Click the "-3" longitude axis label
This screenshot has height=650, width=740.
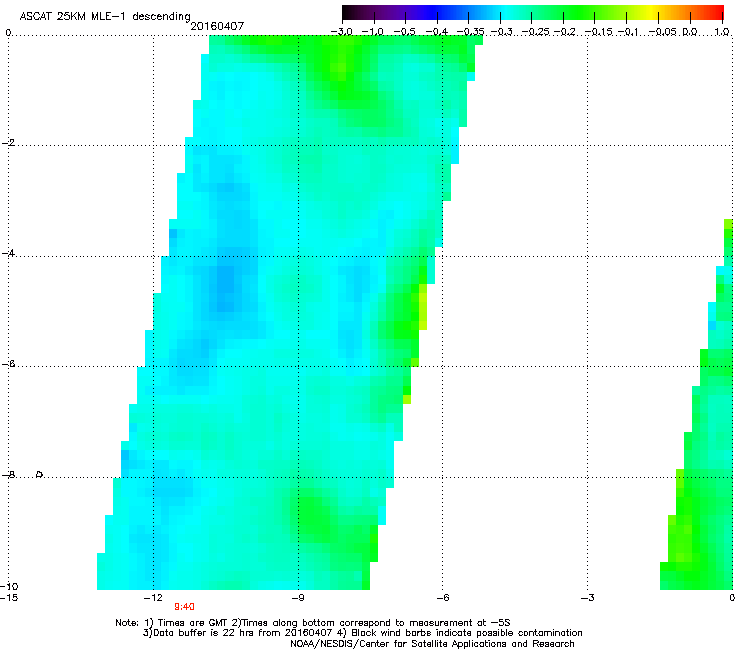coord(588,597)
